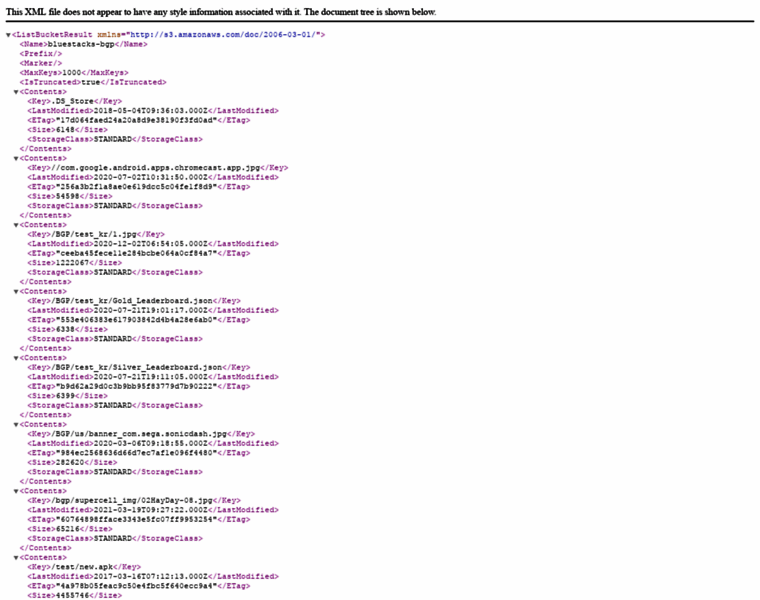Click the xmlns URL http://s3.amazonaws.com/doc/2006-03-01/
760x600 pixels.
click(223, 34)
